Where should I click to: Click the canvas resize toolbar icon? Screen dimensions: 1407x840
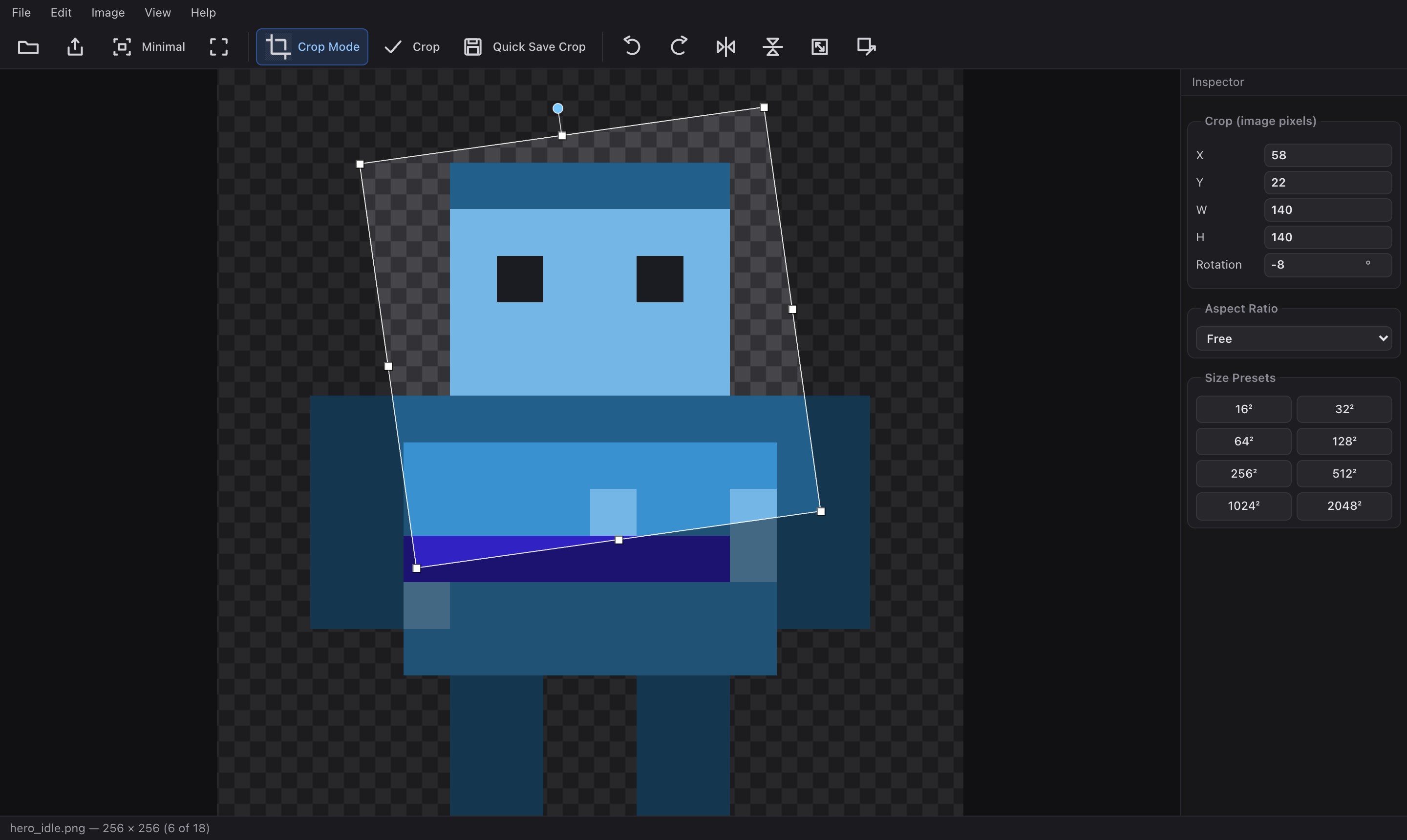pyautogui.click(x=866, y=47)
